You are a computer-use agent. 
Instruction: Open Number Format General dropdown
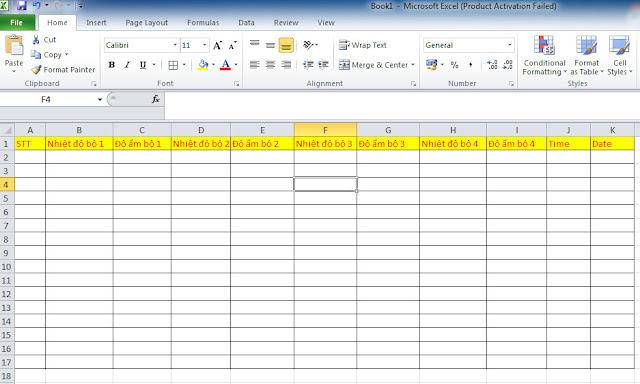[x=510, y=45]
